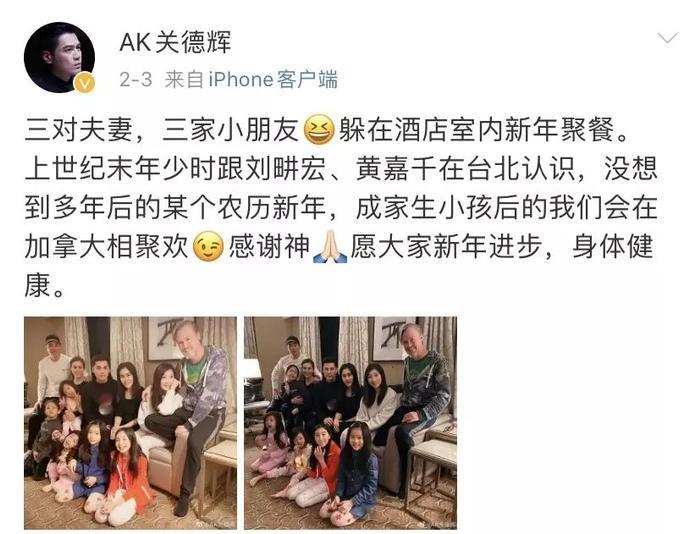Click the praying hands emoji
Screen dimensions: 700x534
tap(330, 247)
